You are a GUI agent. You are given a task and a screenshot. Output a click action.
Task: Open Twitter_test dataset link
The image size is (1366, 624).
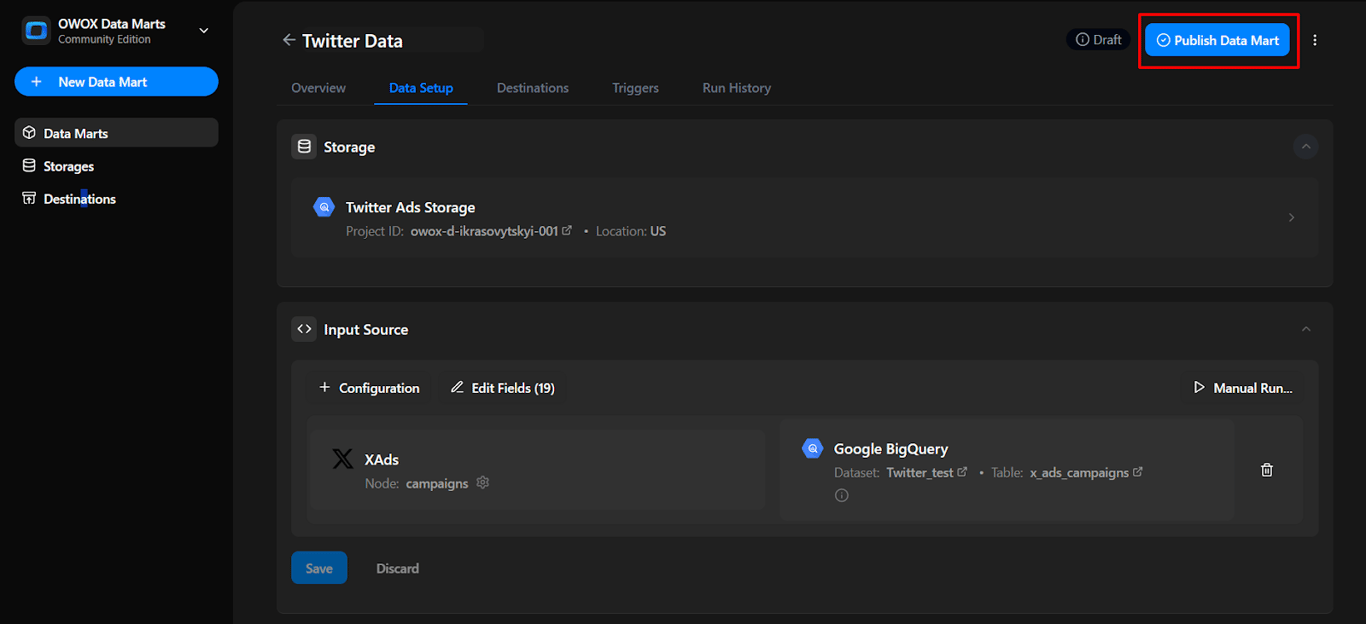tap(962, 472)
